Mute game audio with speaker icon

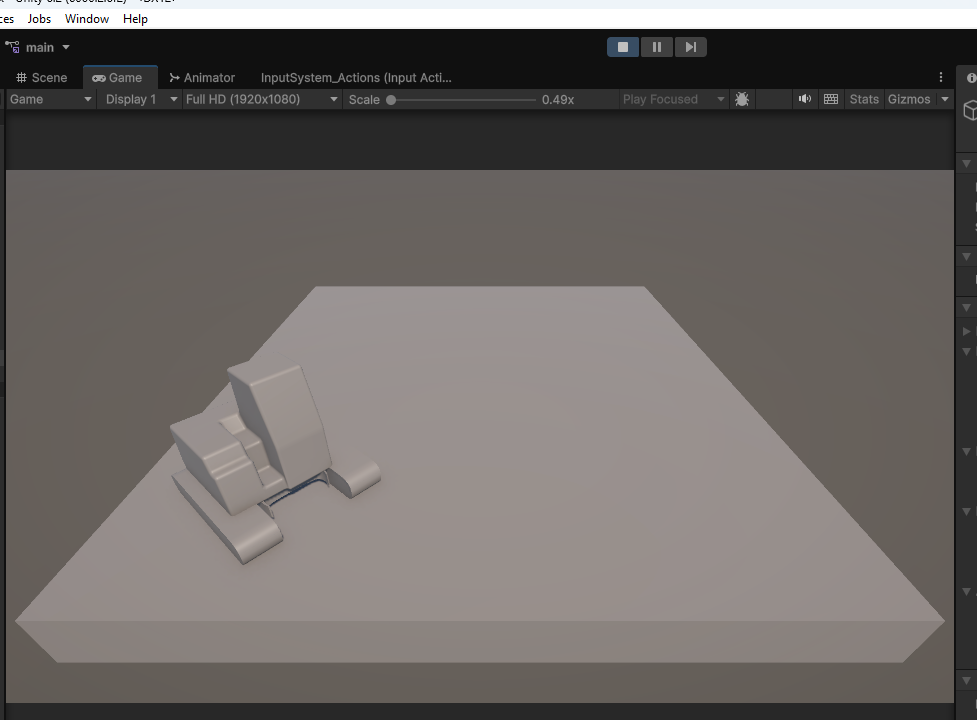tap(805, 99)
